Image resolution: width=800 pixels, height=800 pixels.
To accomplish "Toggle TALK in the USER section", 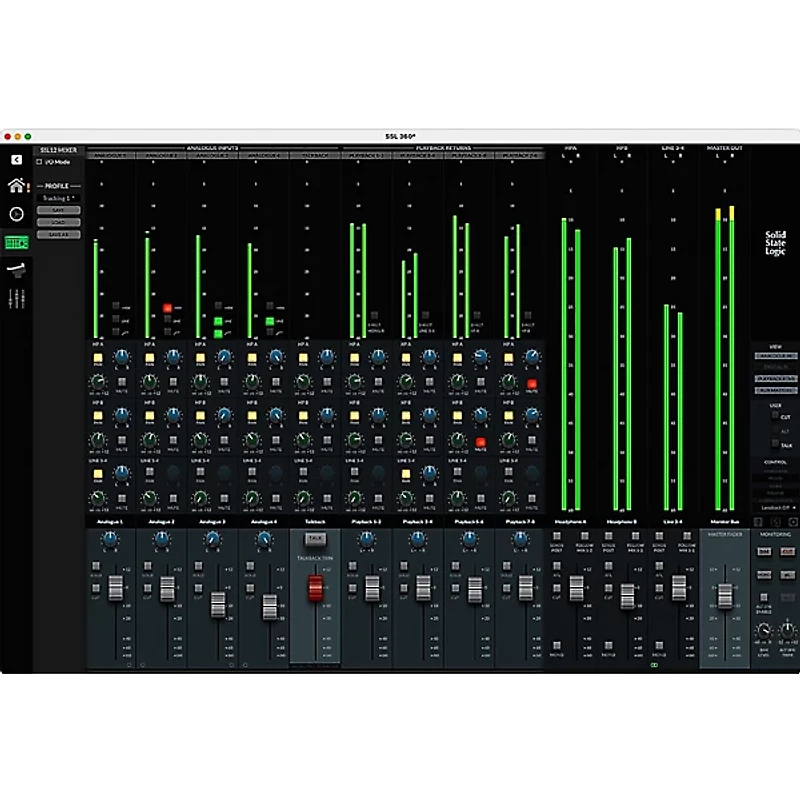I will (x=773, y=442).
